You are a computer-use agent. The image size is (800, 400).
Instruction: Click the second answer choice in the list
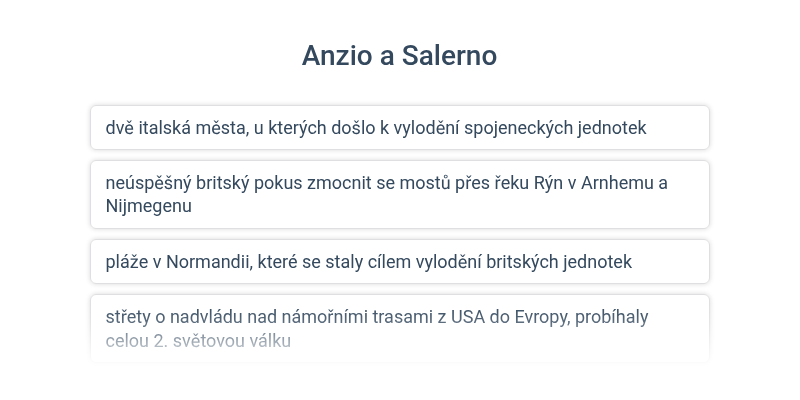[400, 194]
